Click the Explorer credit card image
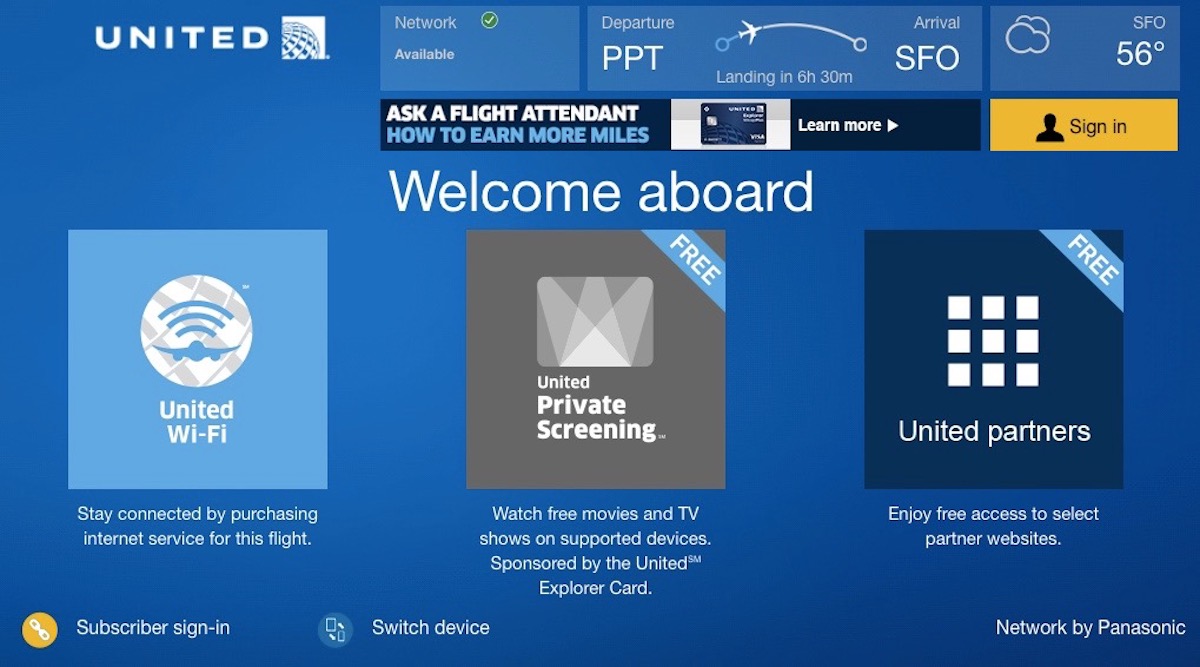Image resolution: width=1200 pixels, height=667 pixels. (x=732, y=125)
